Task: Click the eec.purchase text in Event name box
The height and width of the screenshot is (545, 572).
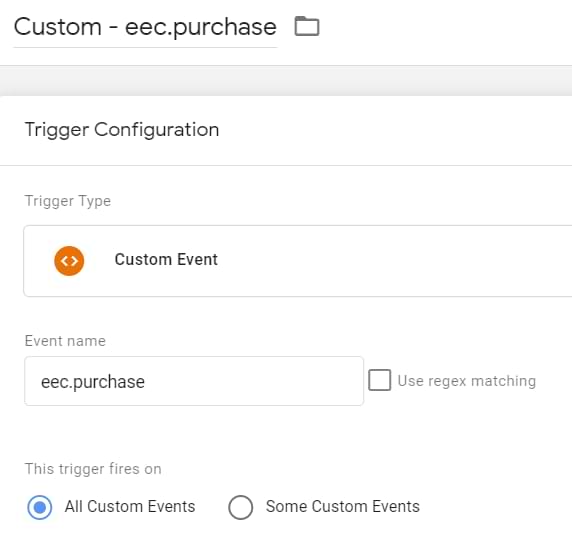Action: (x=93, y=382)
